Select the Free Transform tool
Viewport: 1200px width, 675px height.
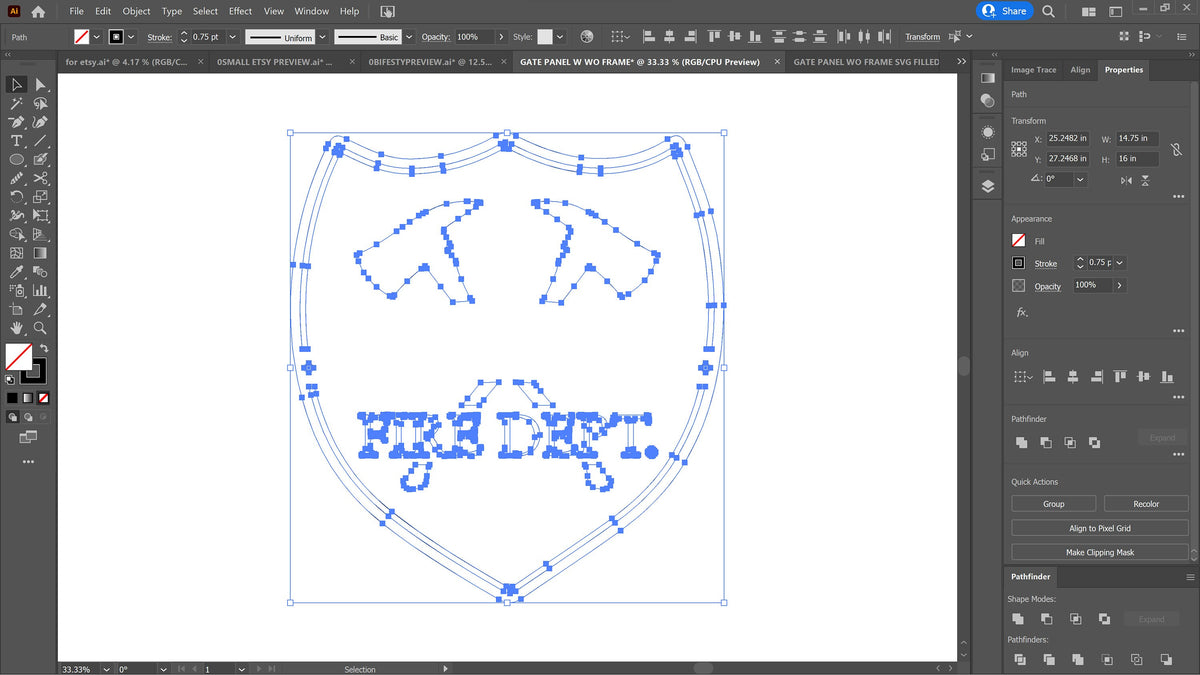pyautogui.click(x=41, y=215)
